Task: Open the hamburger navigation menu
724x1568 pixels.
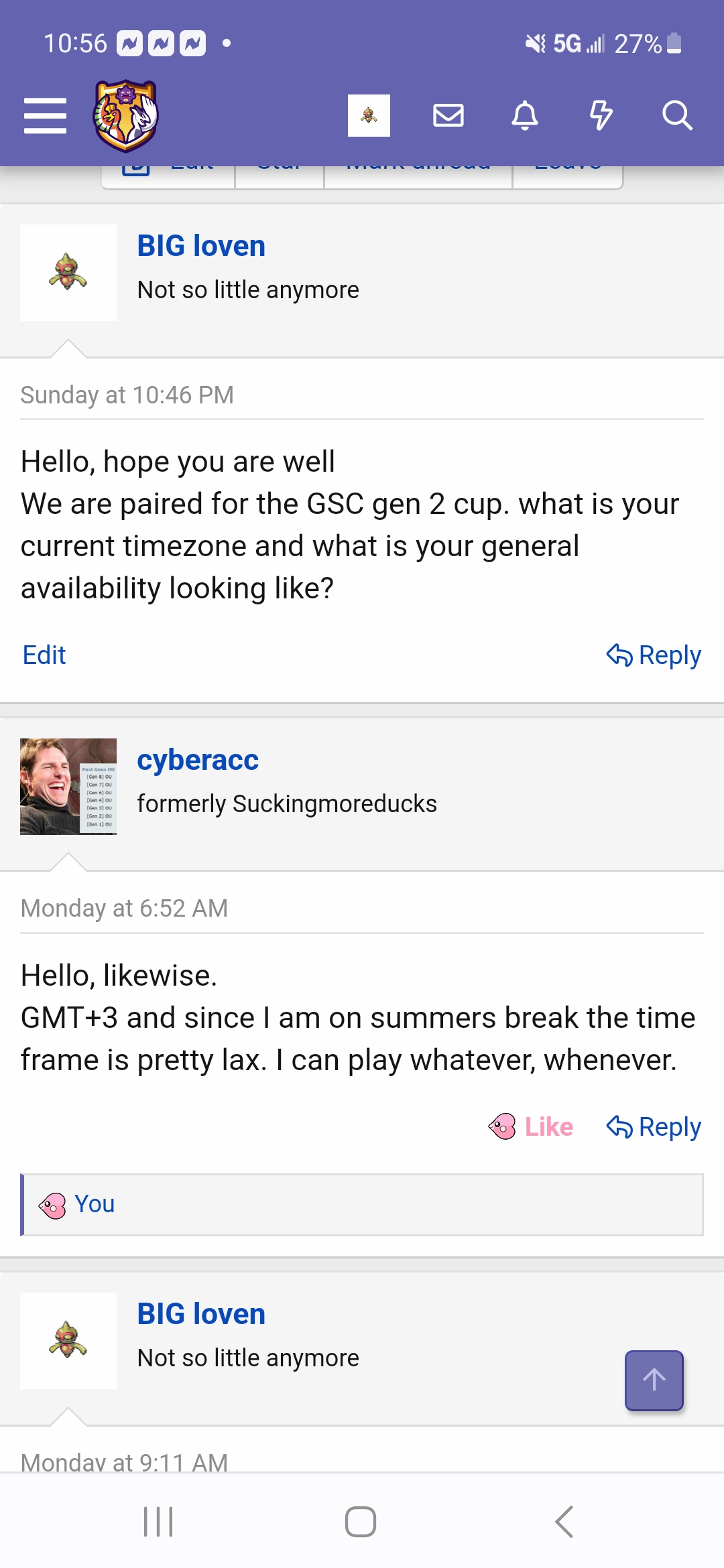Action: coord(45,116)
